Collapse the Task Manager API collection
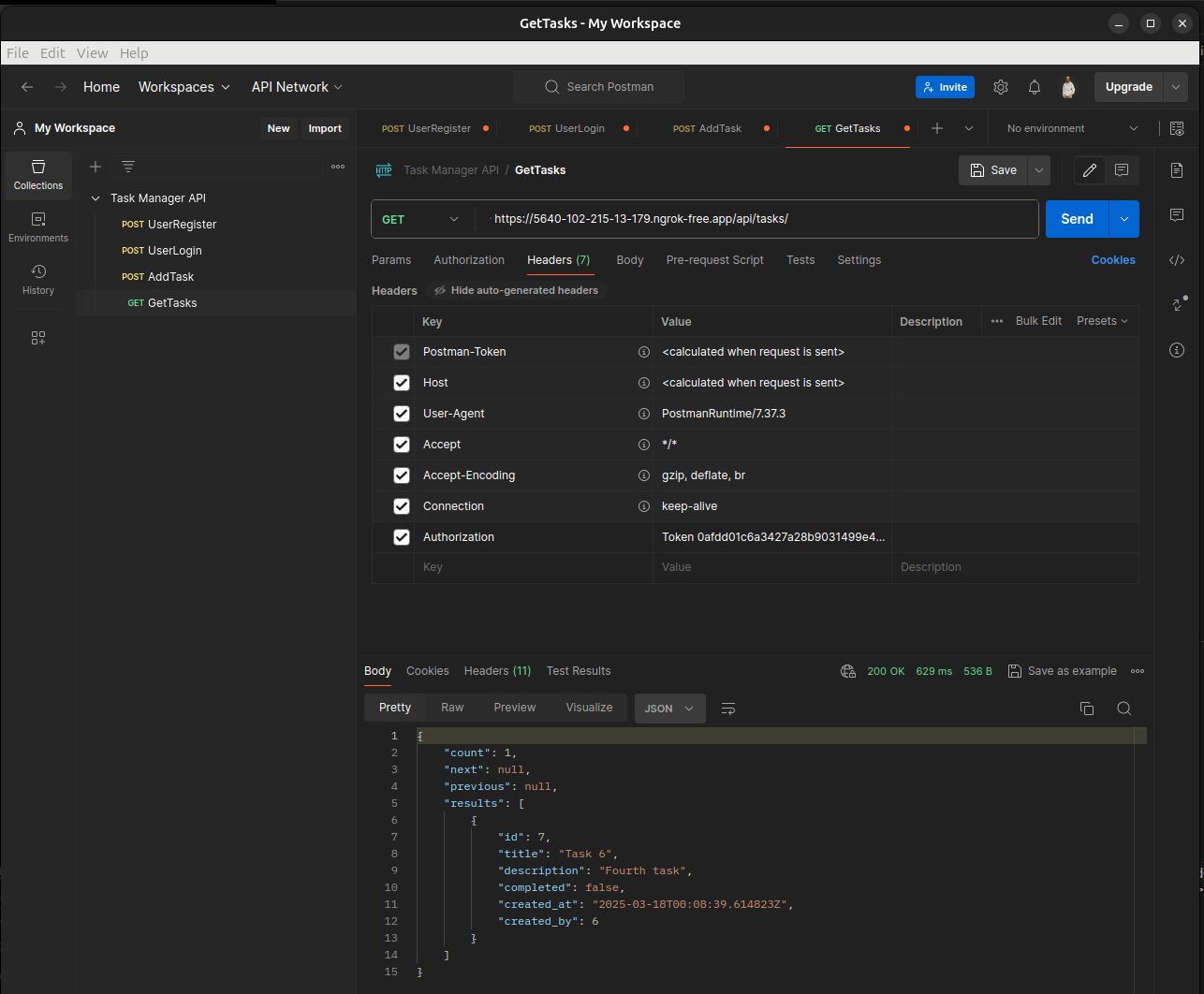Image resolution: width=1204 pixels, height=994 pixels. pyautogui.click(x=95, y=198)
